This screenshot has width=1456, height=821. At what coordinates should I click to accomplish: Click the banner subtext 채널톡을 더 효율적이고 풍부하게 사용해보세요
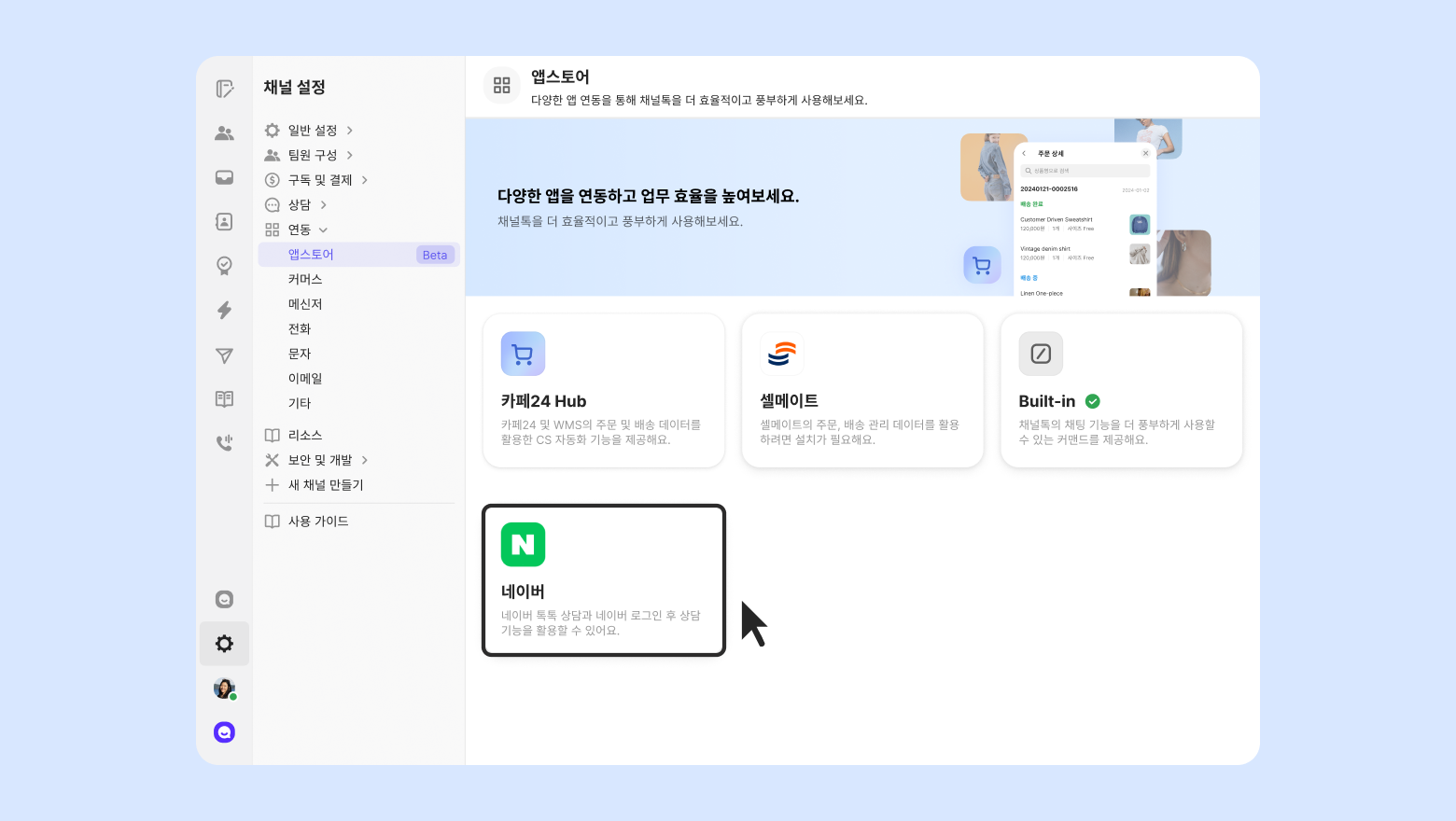[x=620, y=222]
